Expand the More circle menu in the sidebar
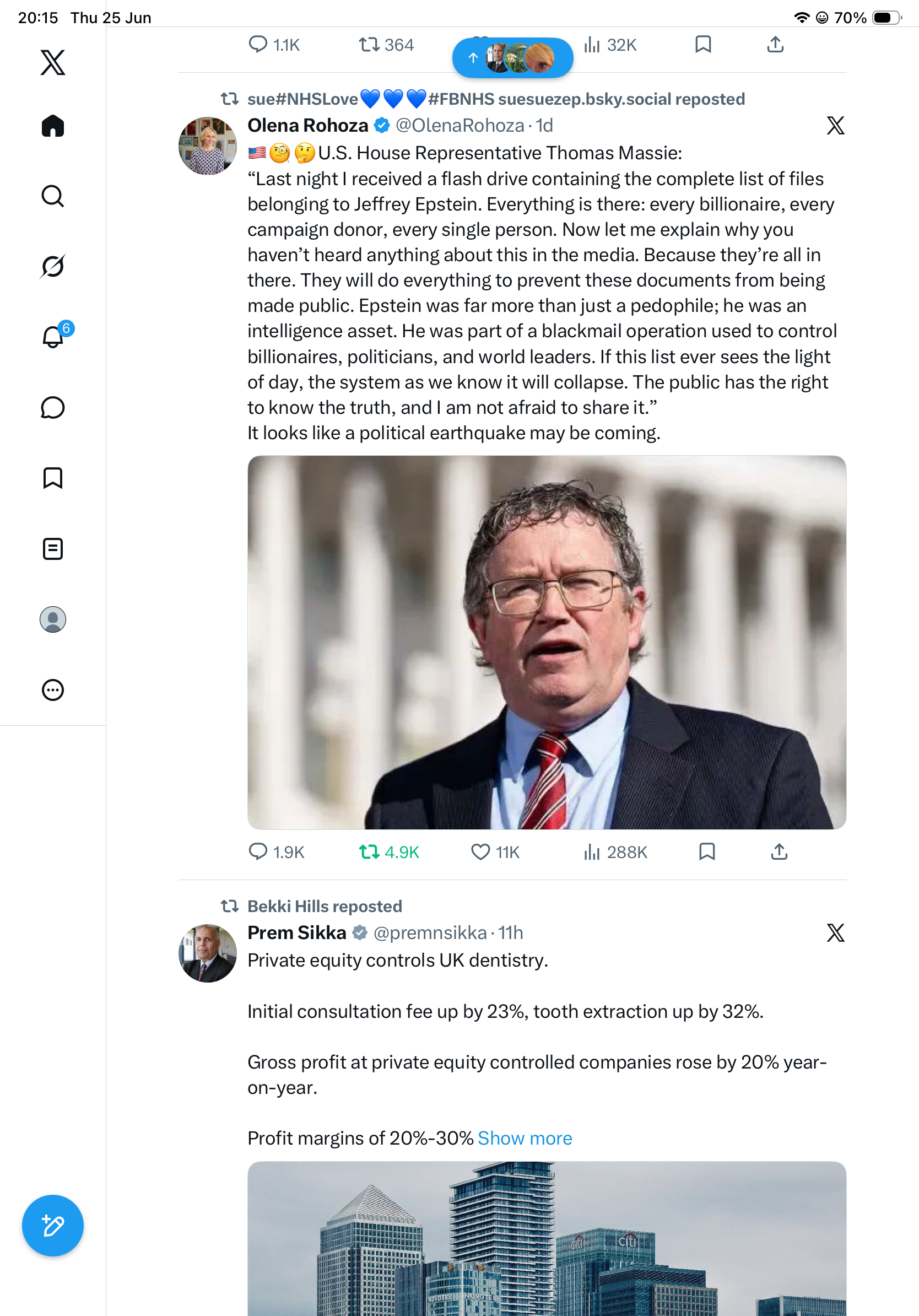 pos(53,689)
